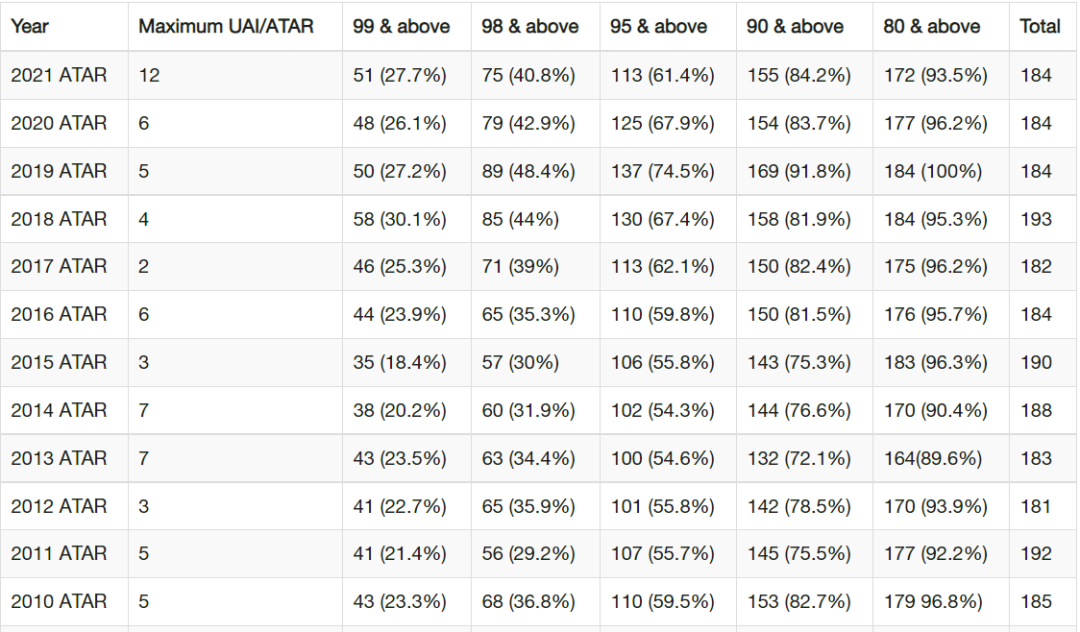Click the 2010 ATAR year cell
1080x632 pixels.
pyautogui.click(x=59, y=602)
